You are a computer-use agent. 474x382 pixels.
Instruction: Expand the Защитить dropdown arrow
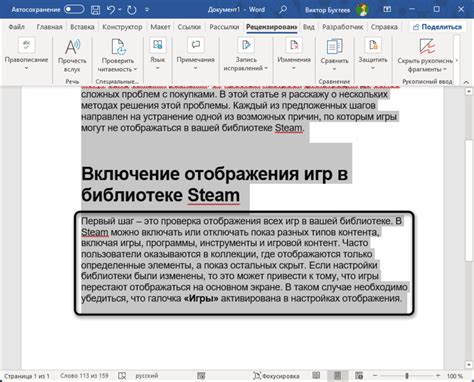[373, 68]
